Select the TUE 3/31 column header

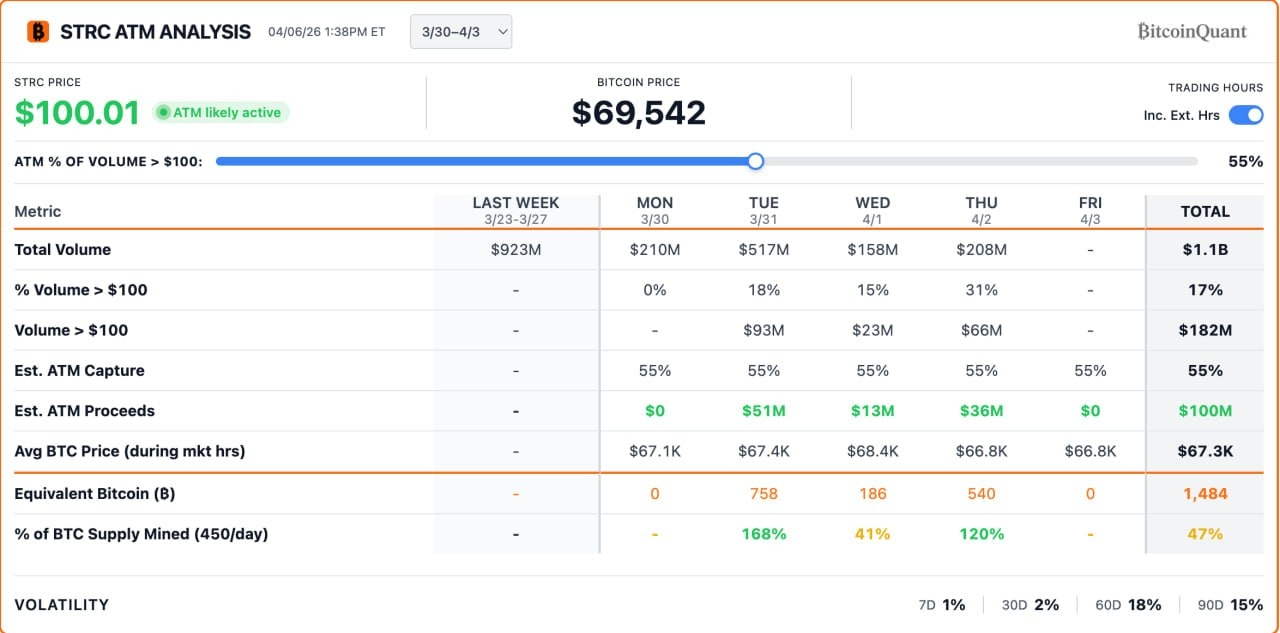pos(763,210)
